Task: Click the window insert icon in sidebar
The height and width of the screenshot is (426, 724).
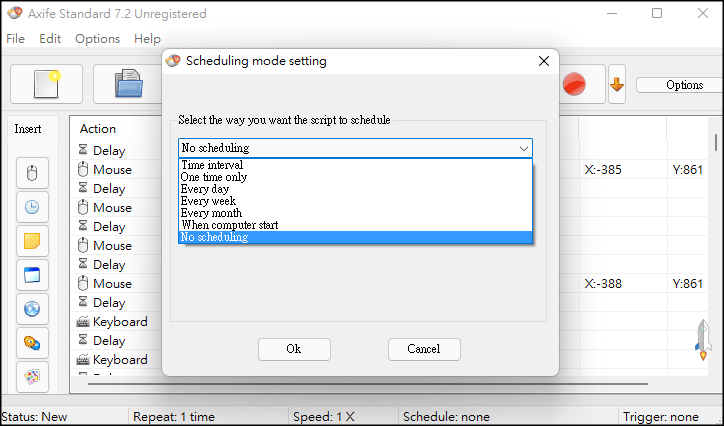Action: pyautogui.click(x=32, y=275)
